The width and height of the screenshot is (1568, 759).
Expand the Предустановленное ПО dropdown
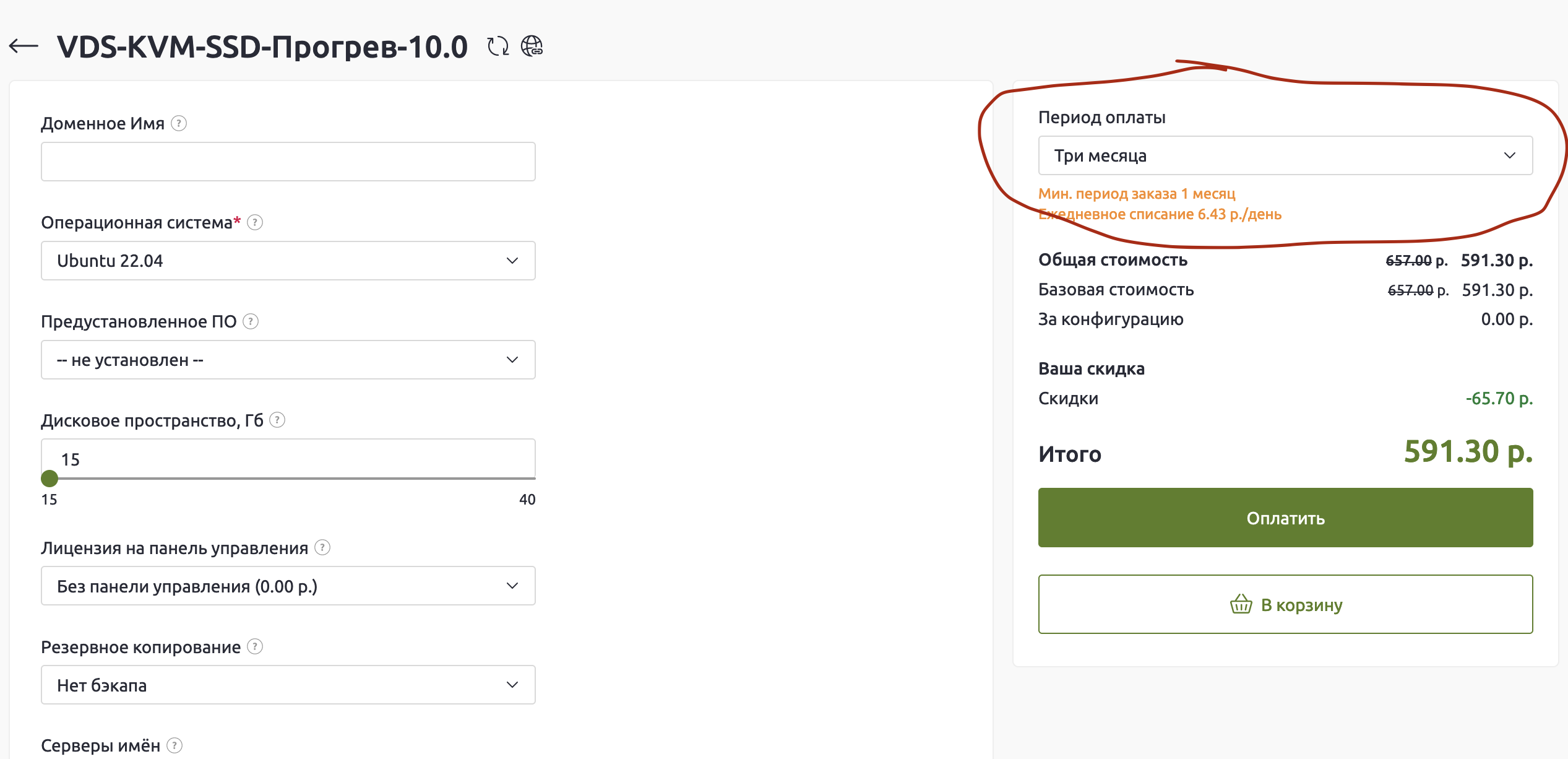point(288,360)
